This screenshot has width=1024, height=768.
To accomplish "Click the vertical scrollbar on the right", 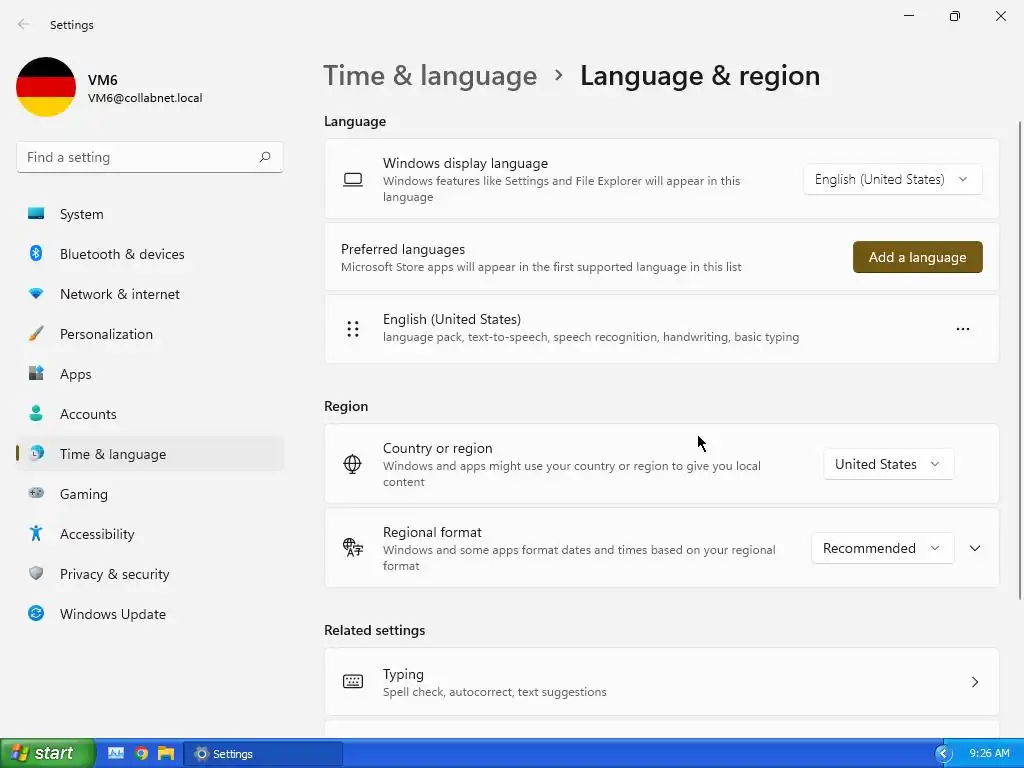I will point(1020,360).
